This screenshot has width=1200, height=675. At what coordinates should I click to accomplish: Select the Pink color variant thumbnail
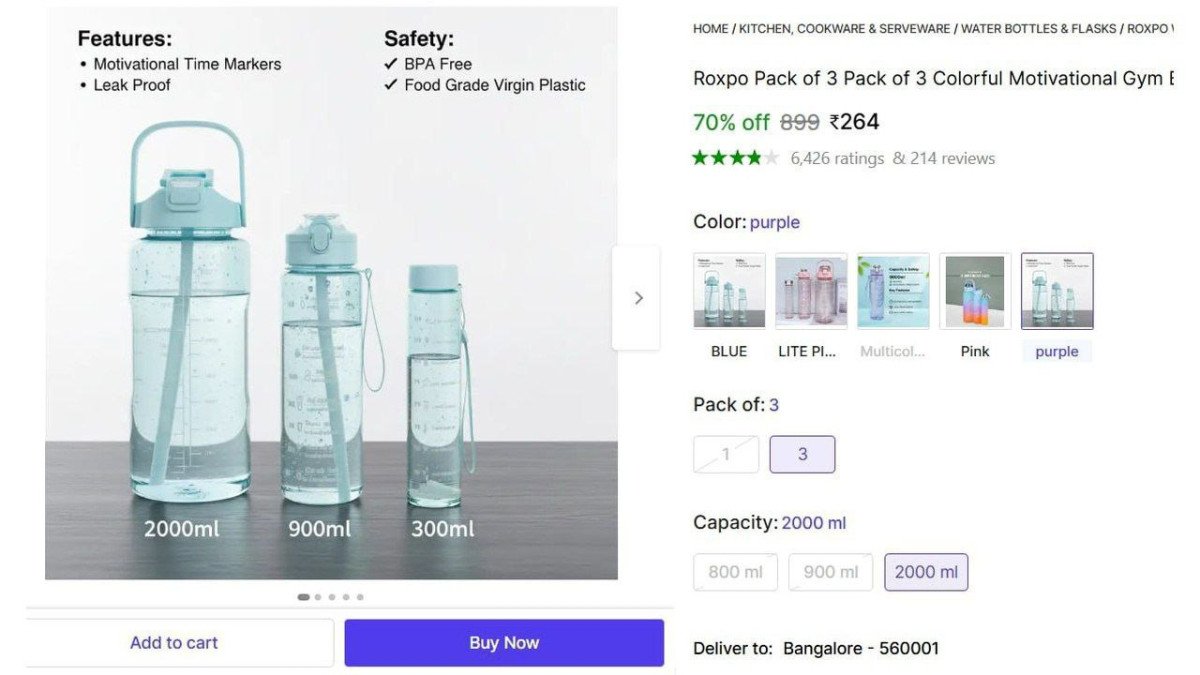tap(974, 291)
